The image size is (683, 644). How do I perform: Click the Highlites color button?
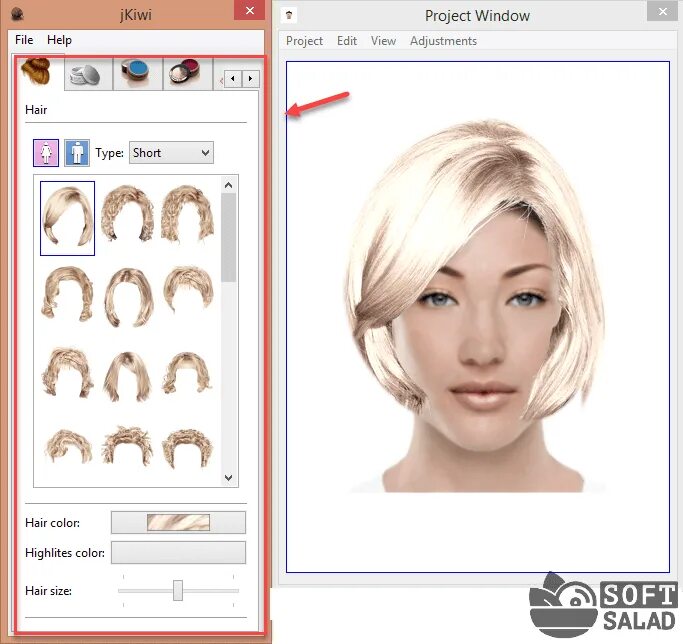(178, 553)
